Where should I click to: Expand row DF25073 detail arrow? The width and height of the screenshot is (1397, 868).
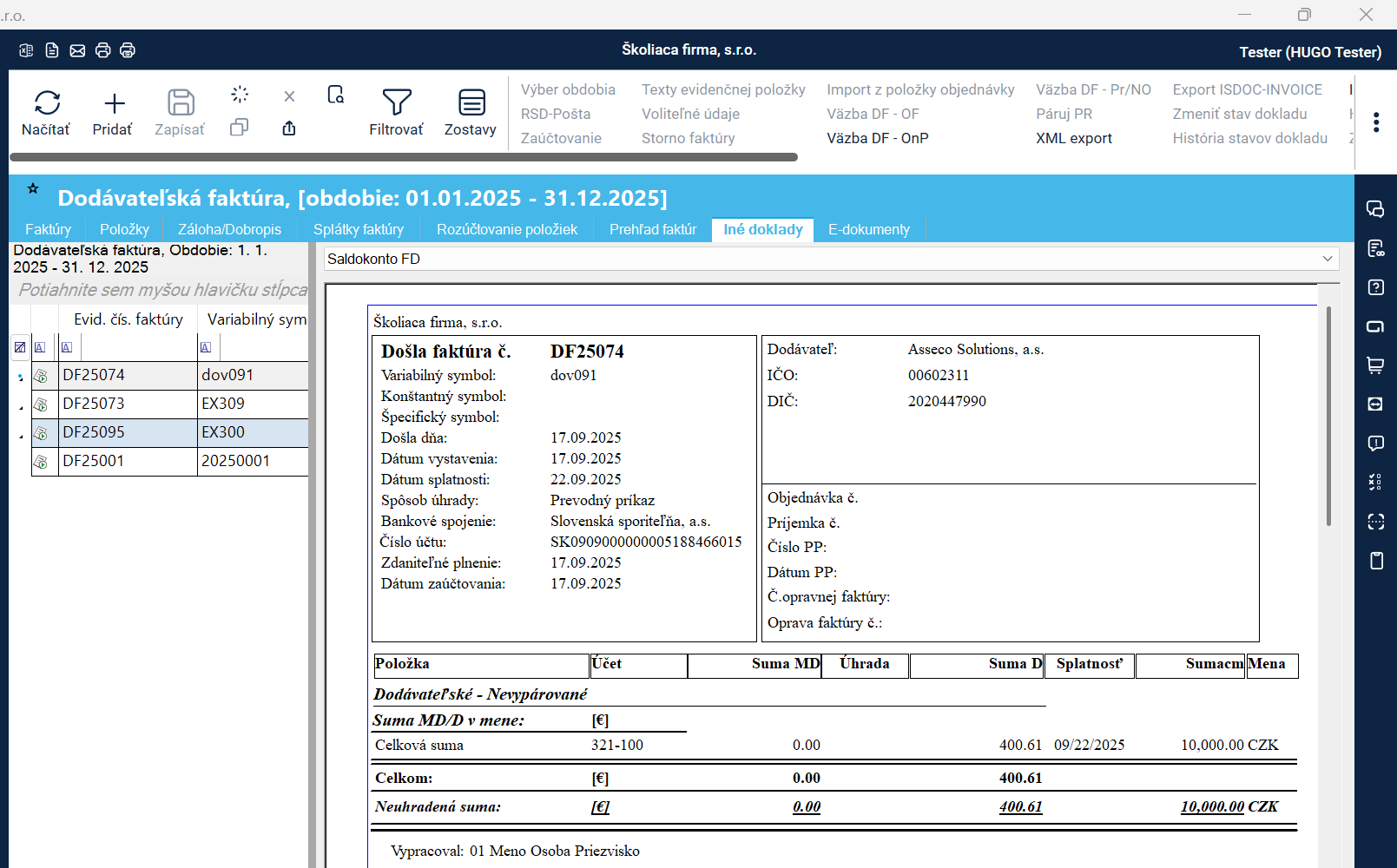pos(21,405)
